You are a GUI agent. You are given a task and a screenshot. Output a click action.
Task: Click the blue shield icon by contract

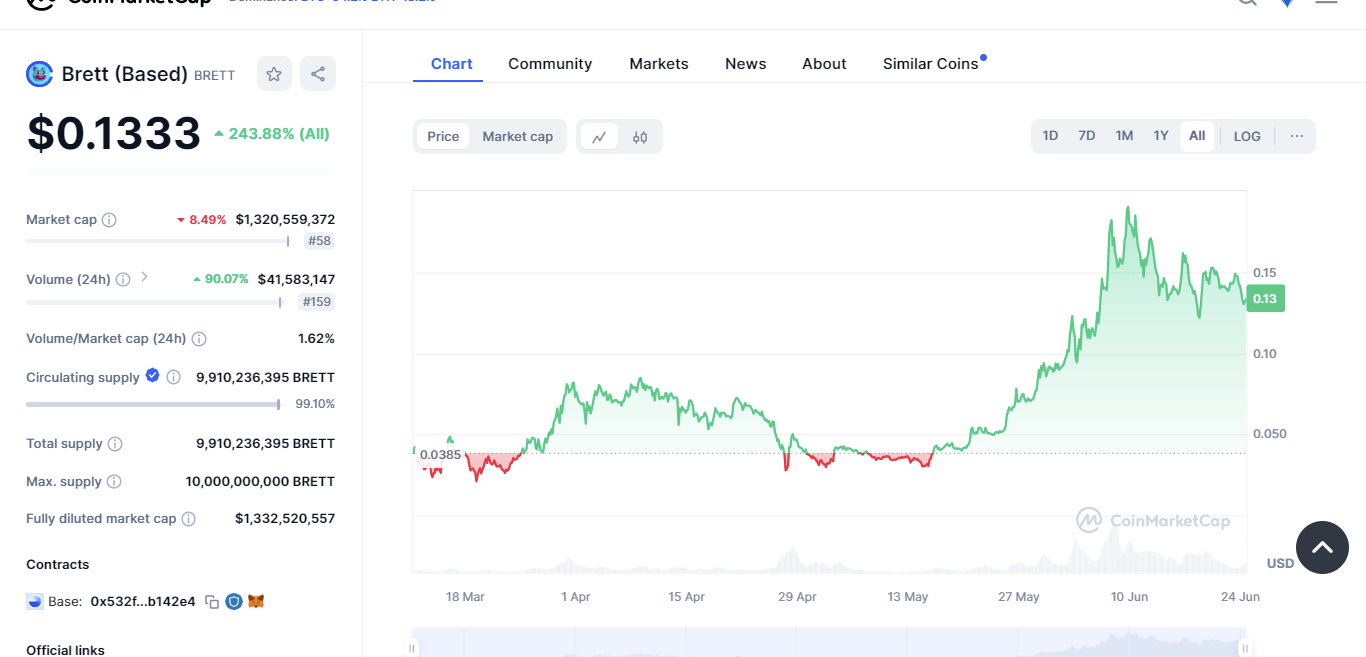pyautogui.click(x=234, y=602)
